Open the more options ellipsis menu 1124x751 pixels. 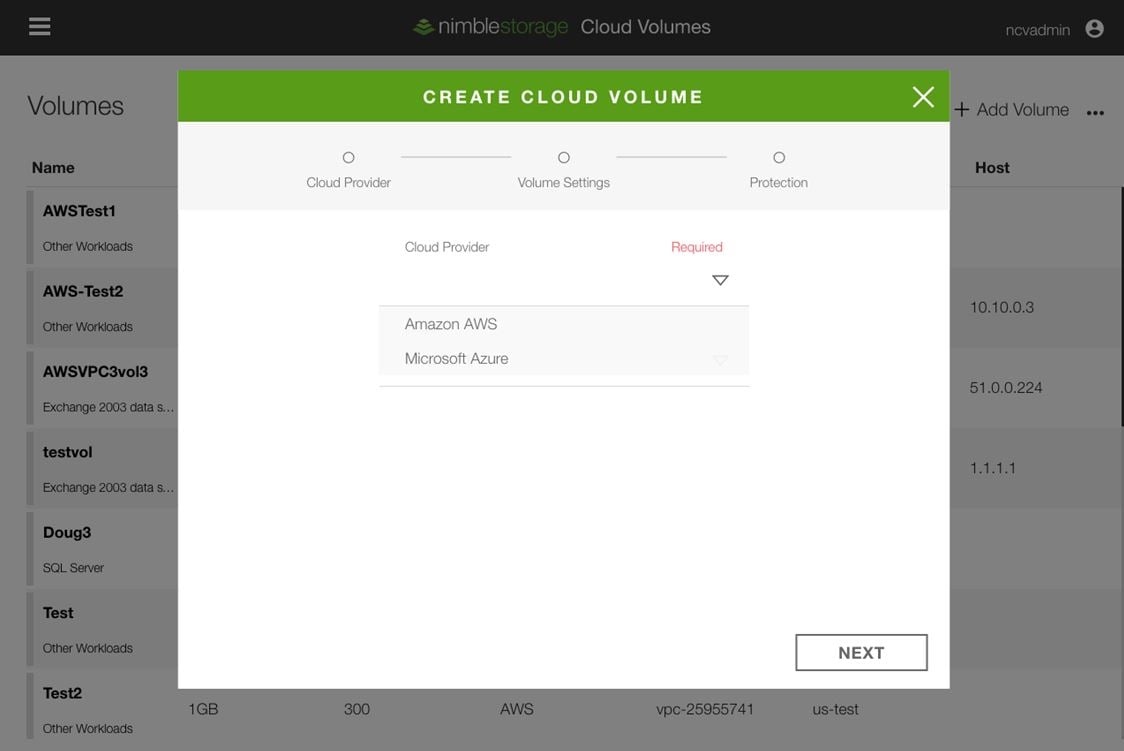pyautogui.click(x=1095, y=113)
